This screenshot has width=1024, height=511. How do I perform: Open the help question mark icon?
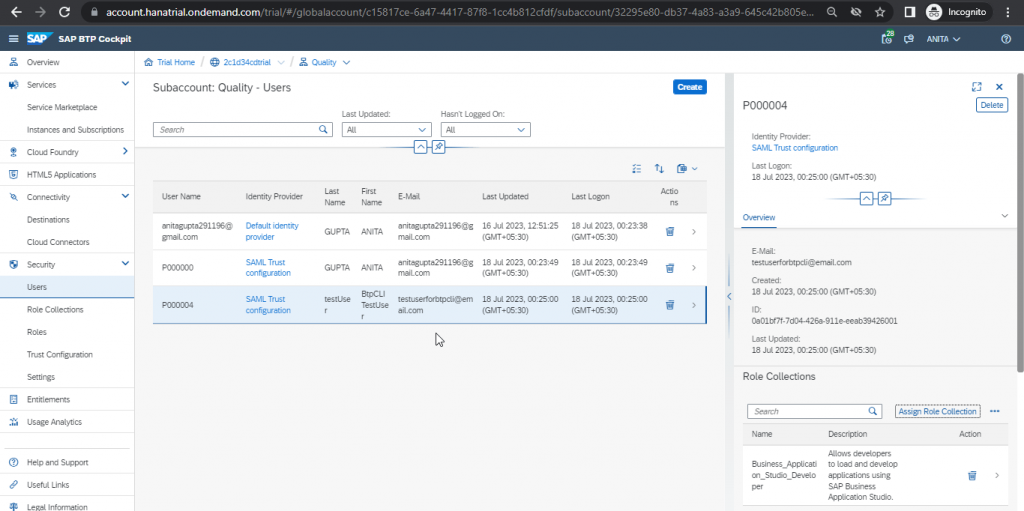(x=1006, y=39)
